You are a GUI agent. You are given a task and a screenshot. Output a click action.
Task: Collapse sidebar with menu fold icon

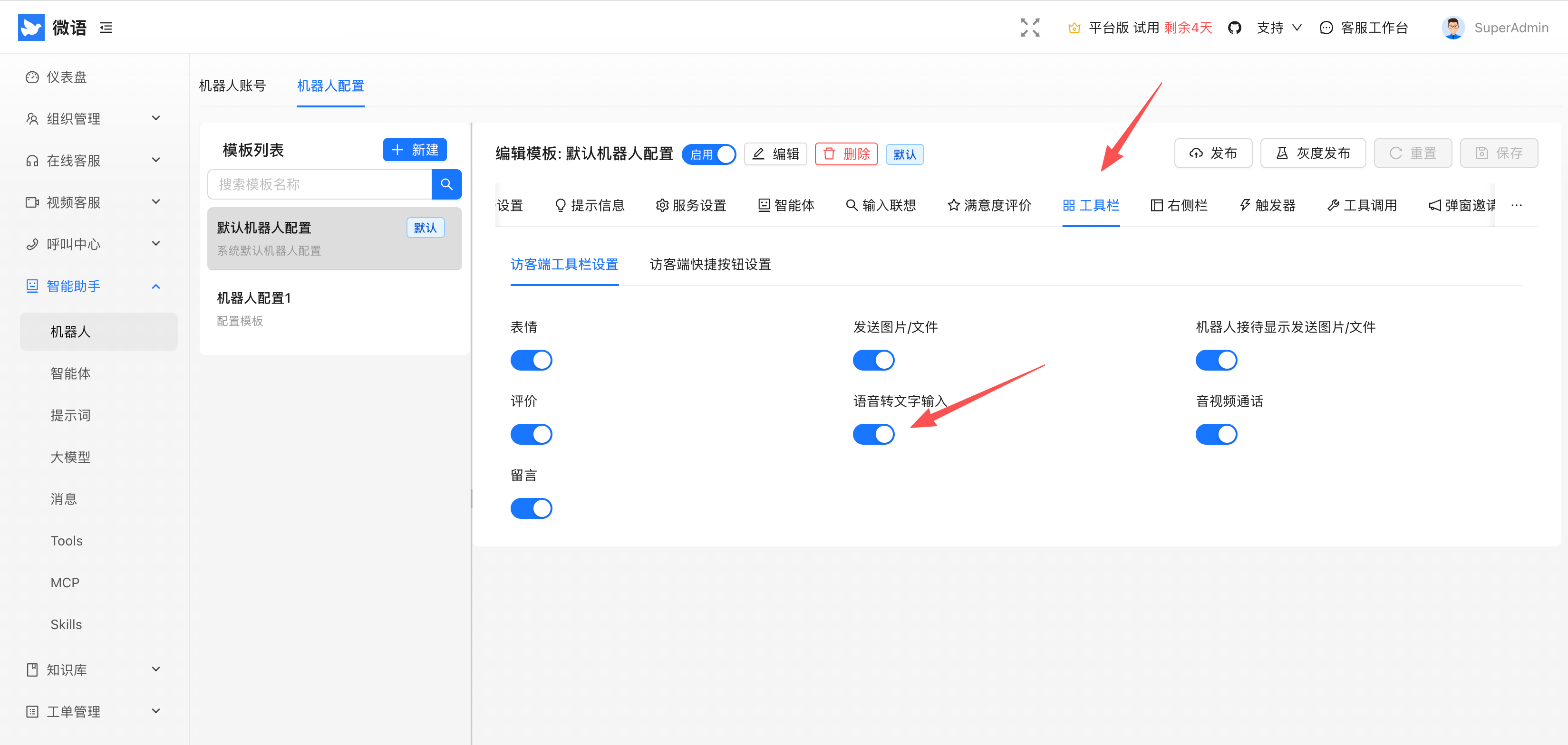coord(106,28)
